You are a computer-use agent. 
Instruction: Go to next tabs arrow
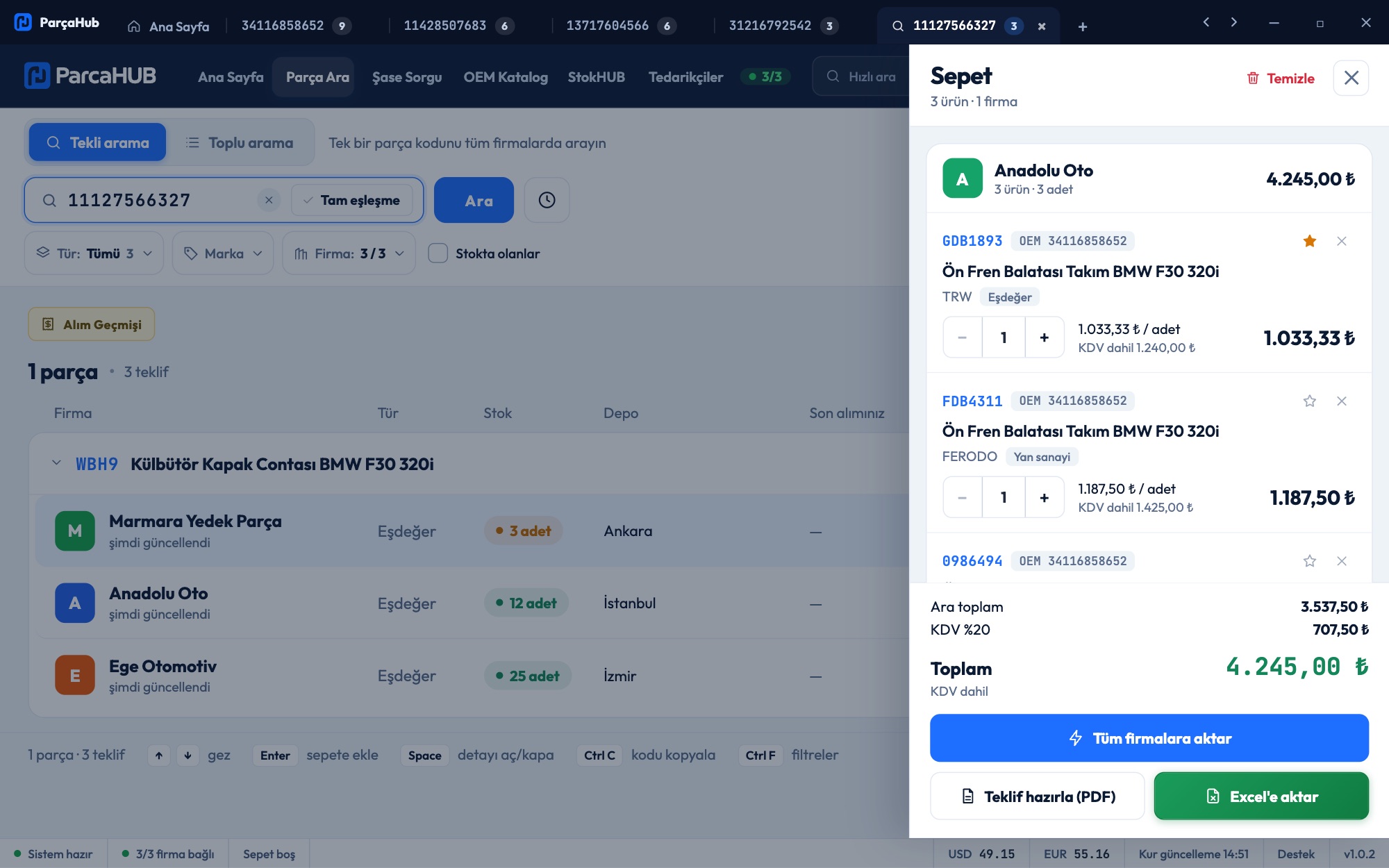coord(1233,22)
